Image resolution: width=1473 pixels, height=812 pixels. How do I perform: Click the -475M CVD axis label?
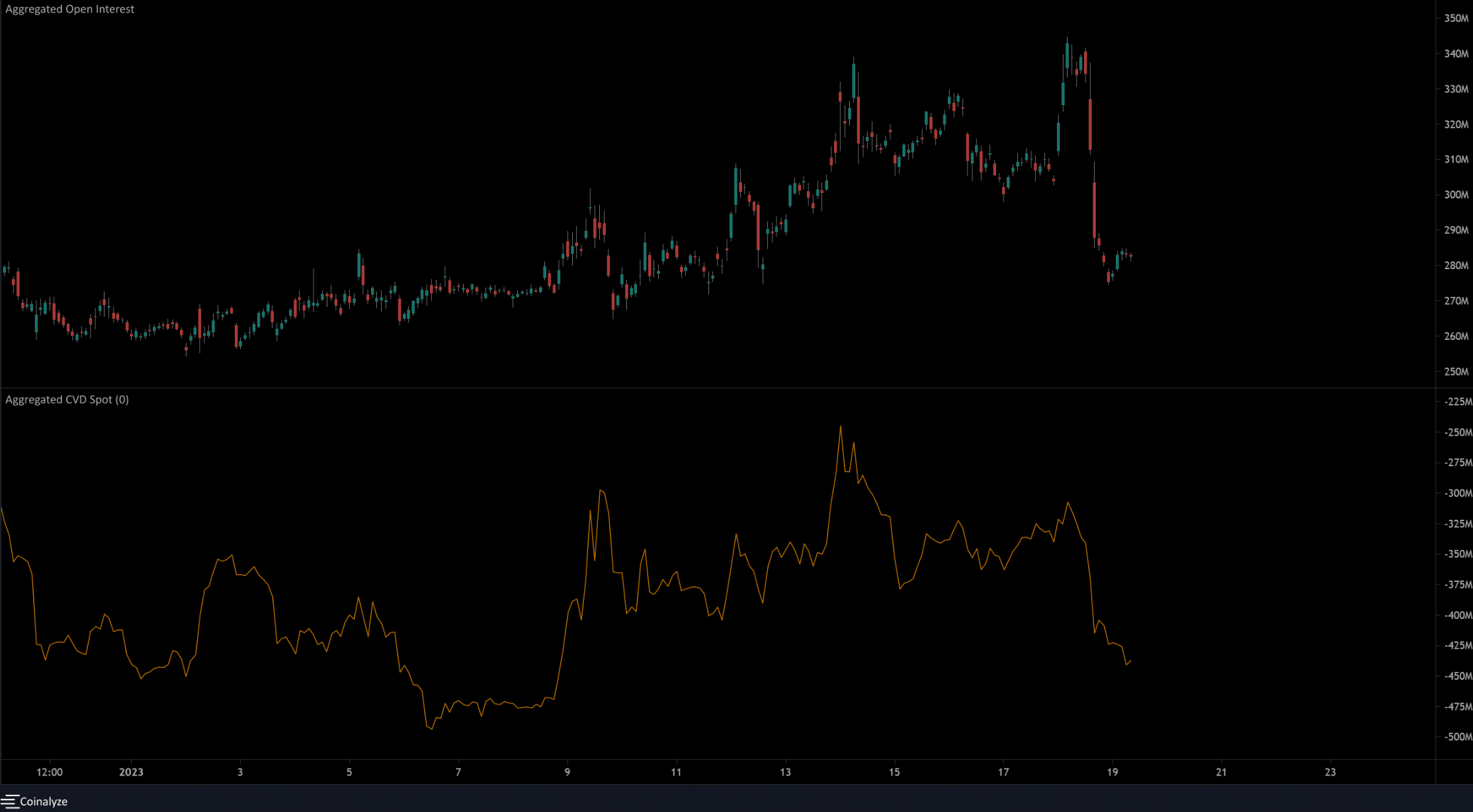tap(1458, 706)
